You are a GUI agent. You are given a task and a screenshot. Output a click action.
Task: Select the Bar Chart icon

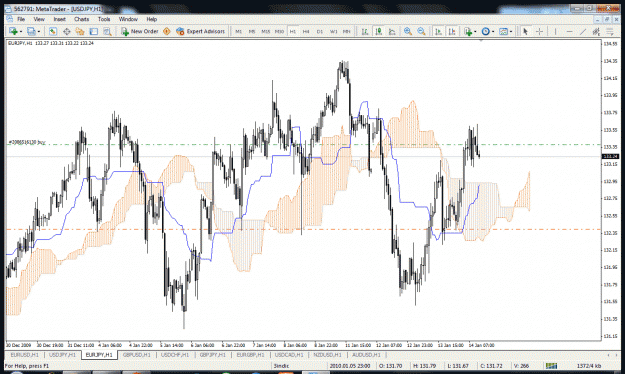pyautogui.click(x=365, y=31)
